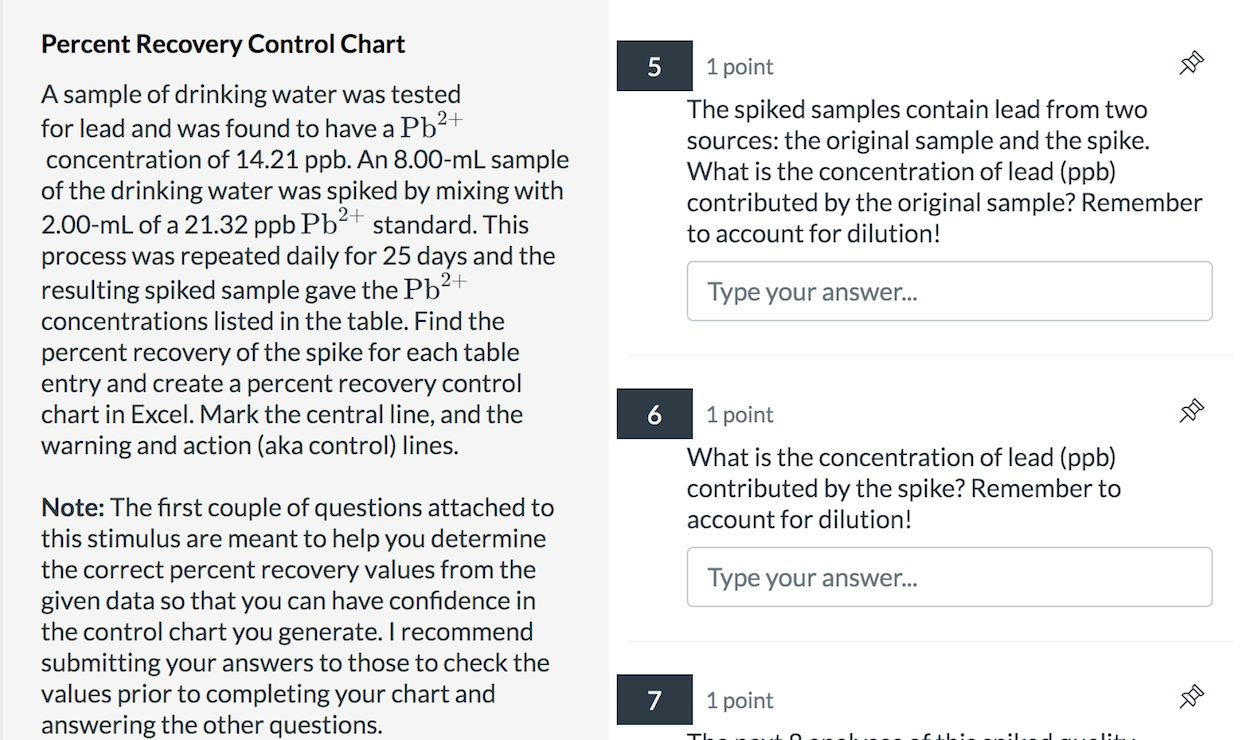This screenshot has width=1244, height=740.
Task: Pin question 5 using the pushpin icon
Action: (x=1191, y=62)
